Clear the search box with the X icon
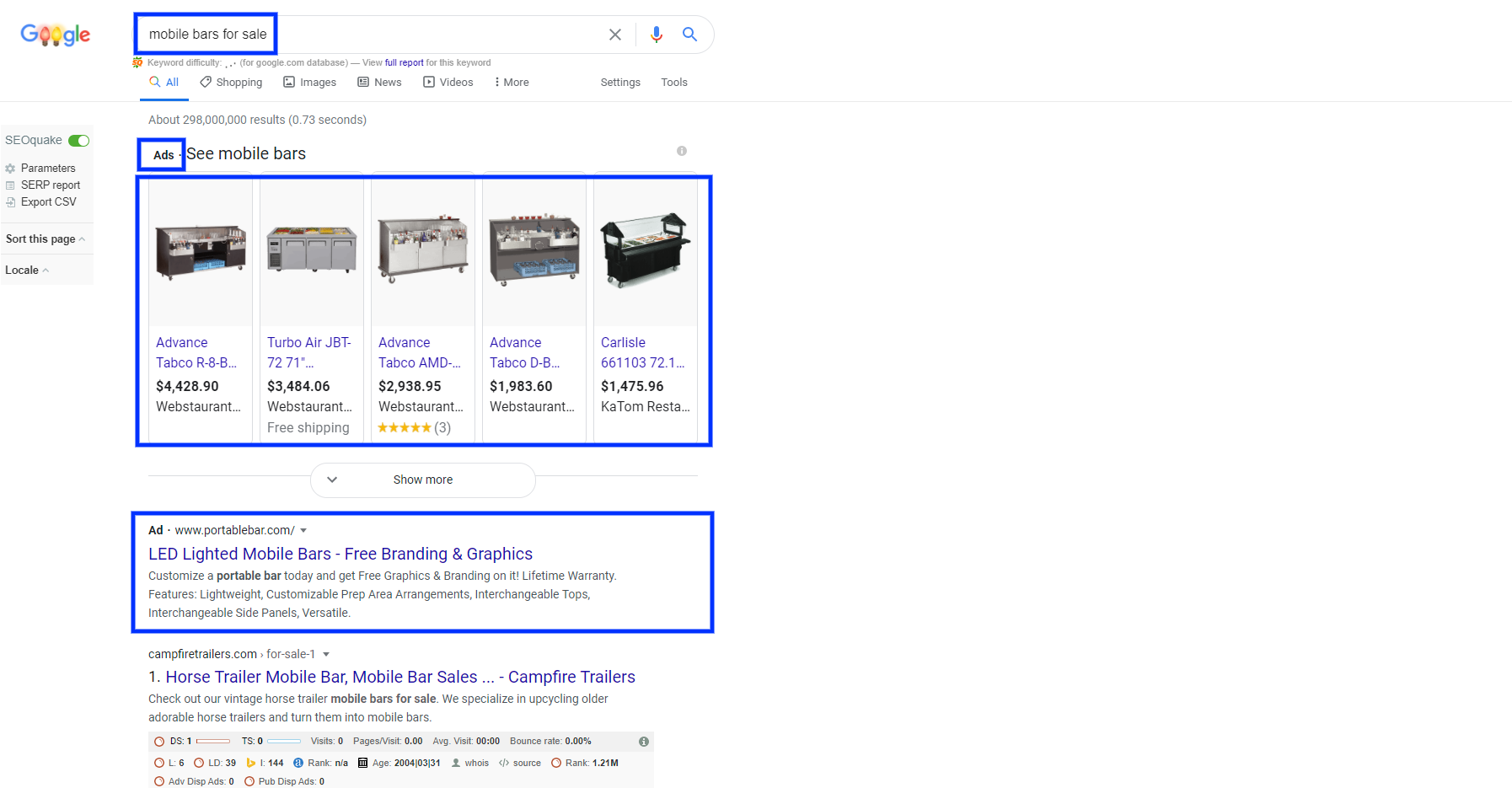The height and width of the screenshot is (788, 1512). pyautogui.click(x=615, y=35)
